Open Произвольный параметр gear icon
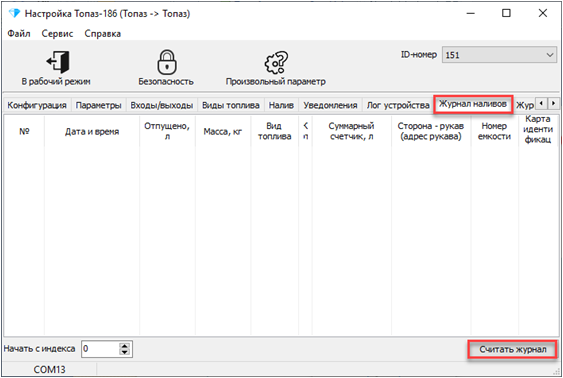Viewport: 563px width, 378px height. (x=276, y=62)
